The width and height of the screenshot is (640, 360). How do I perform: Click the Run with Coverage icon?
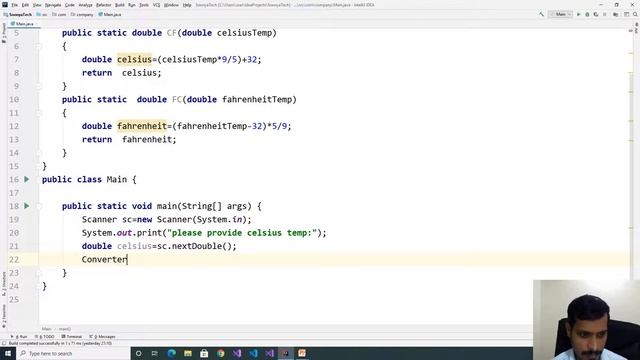click(596, 14)
